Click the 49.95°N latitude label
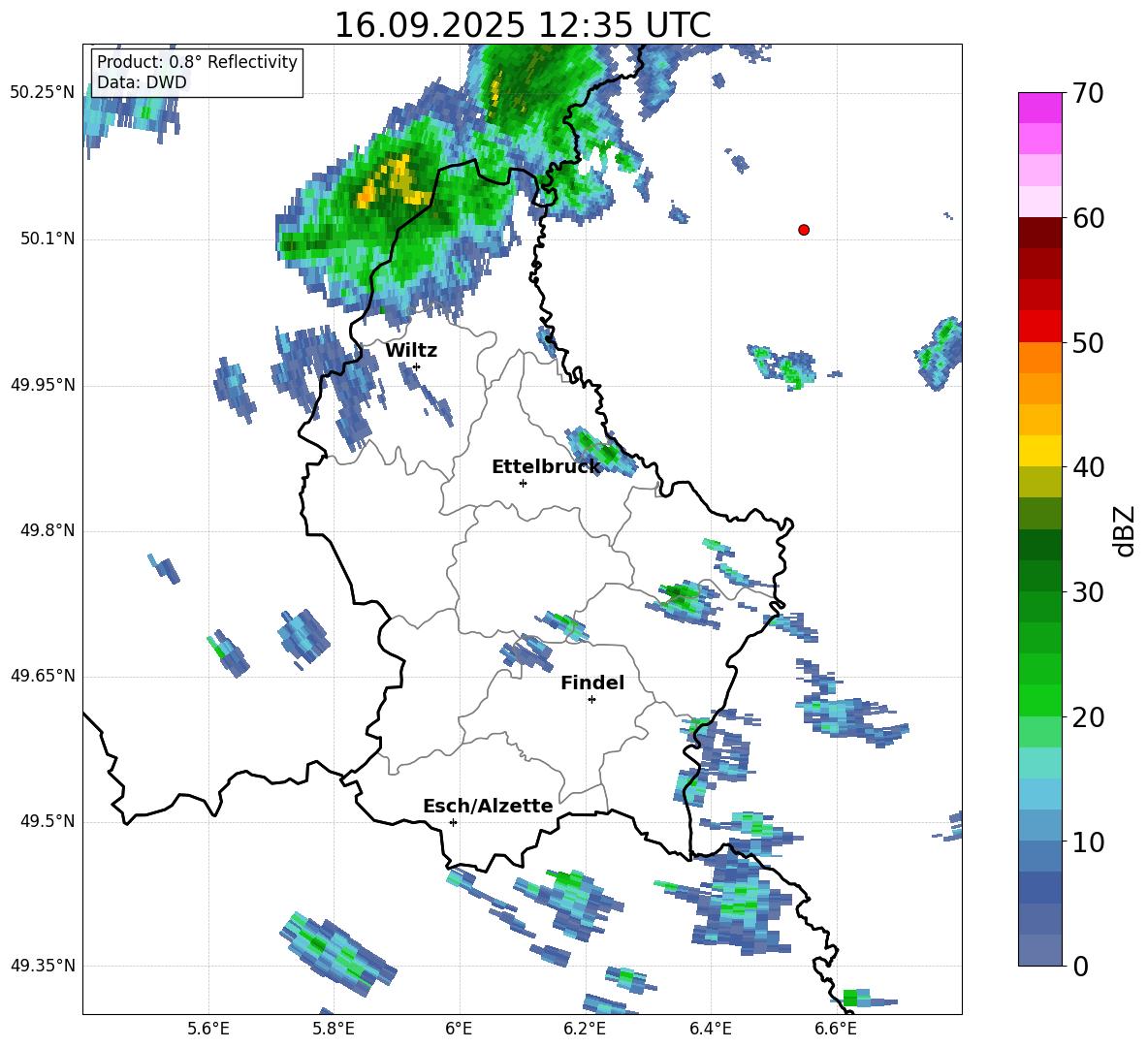 tap(43, 385)
